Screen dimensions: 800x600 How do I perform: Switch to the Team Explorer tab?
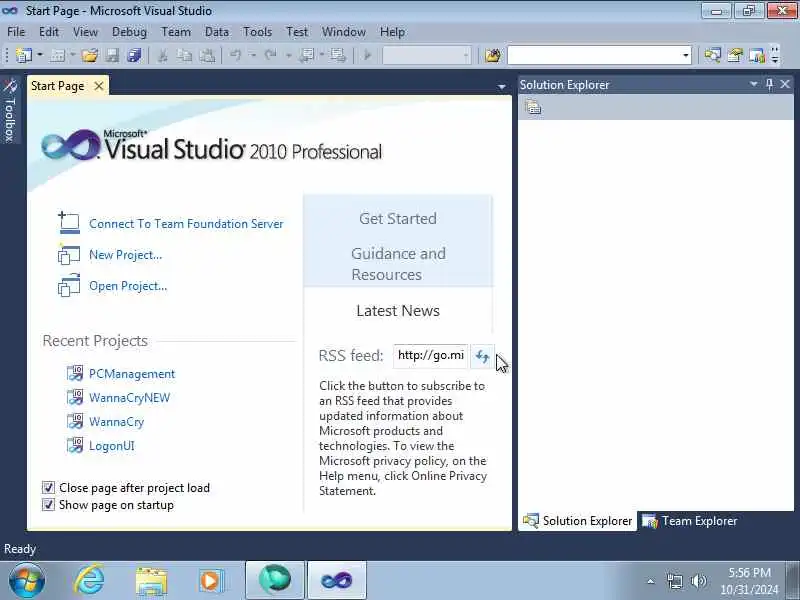pos(690,521)
